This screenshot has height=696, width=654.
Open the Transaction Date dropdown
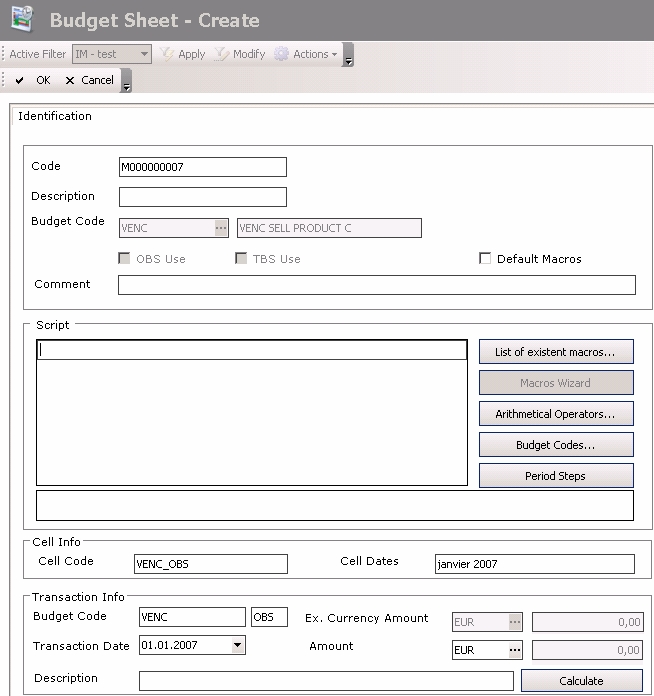(237, 646)
